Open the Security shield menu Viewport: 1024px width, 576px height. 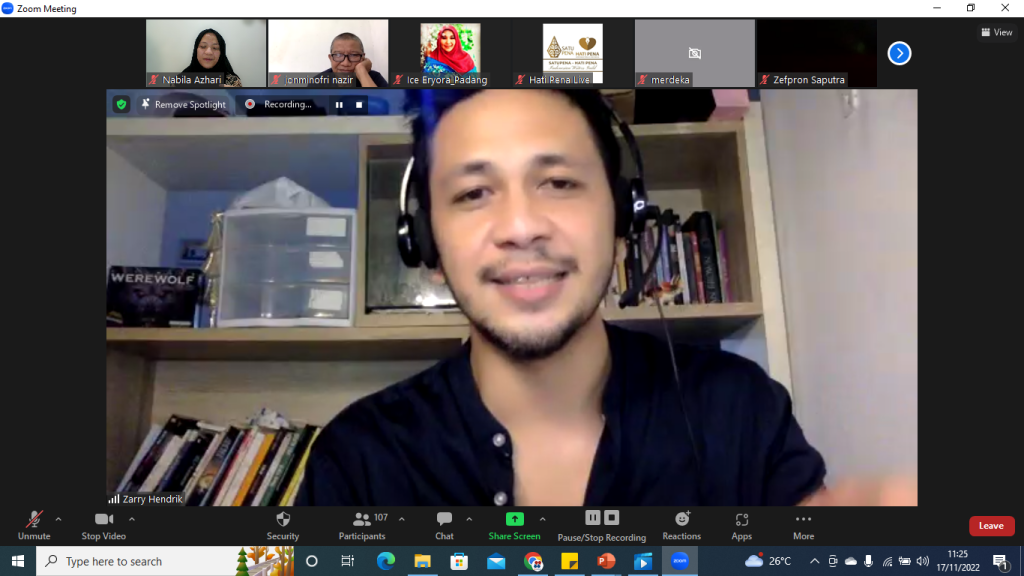coord(283,526)
